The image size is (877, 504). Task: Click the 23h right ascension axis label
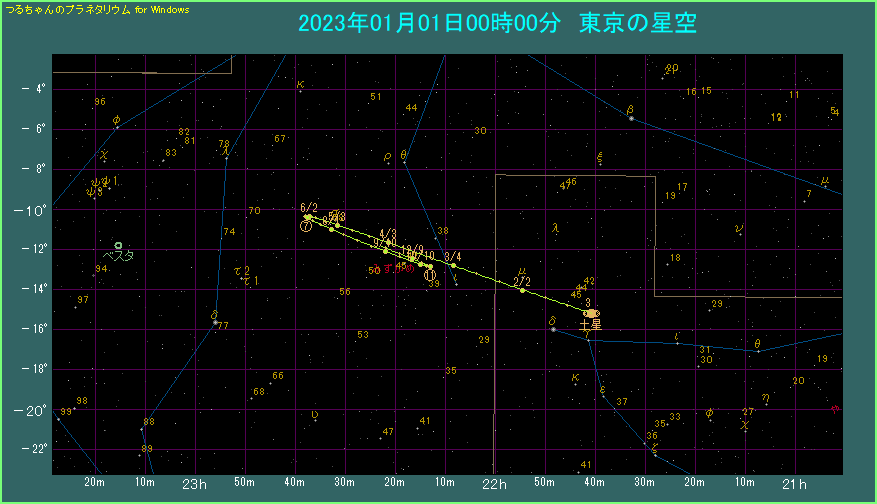click(x=195, y=485)
